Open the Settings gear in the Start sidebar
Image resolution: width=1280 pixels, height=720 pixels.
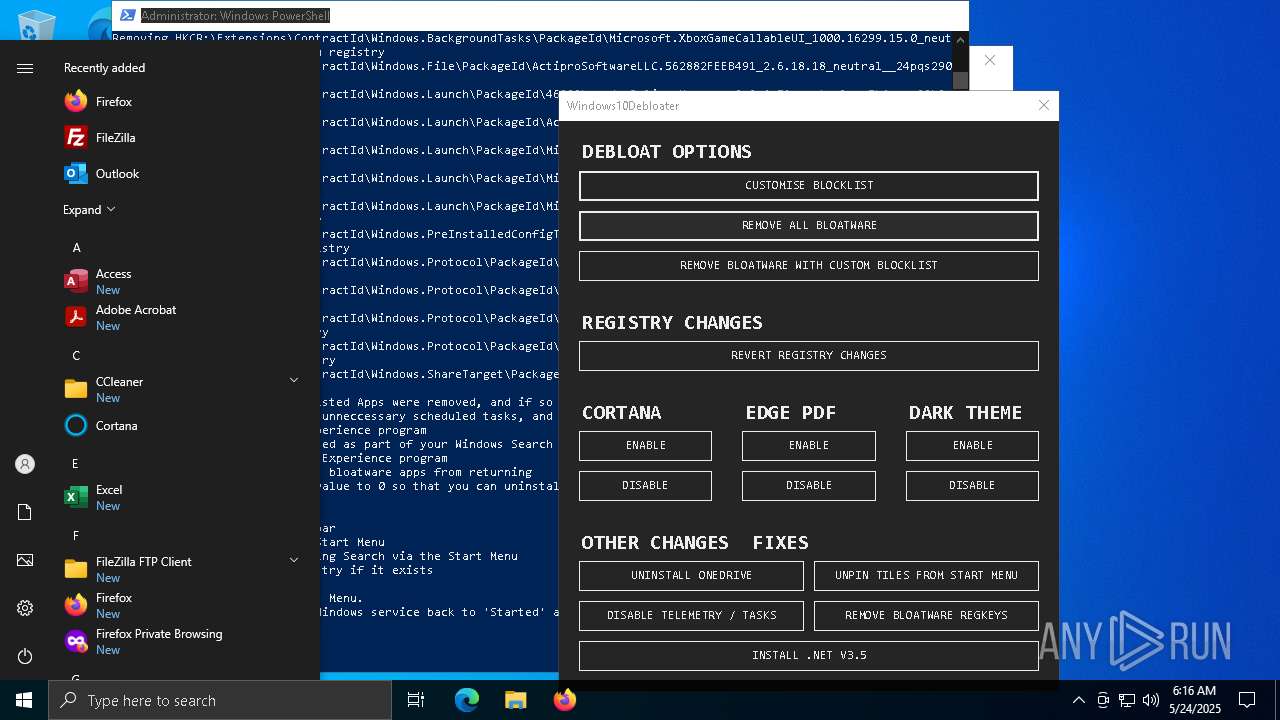pos(25,608)
